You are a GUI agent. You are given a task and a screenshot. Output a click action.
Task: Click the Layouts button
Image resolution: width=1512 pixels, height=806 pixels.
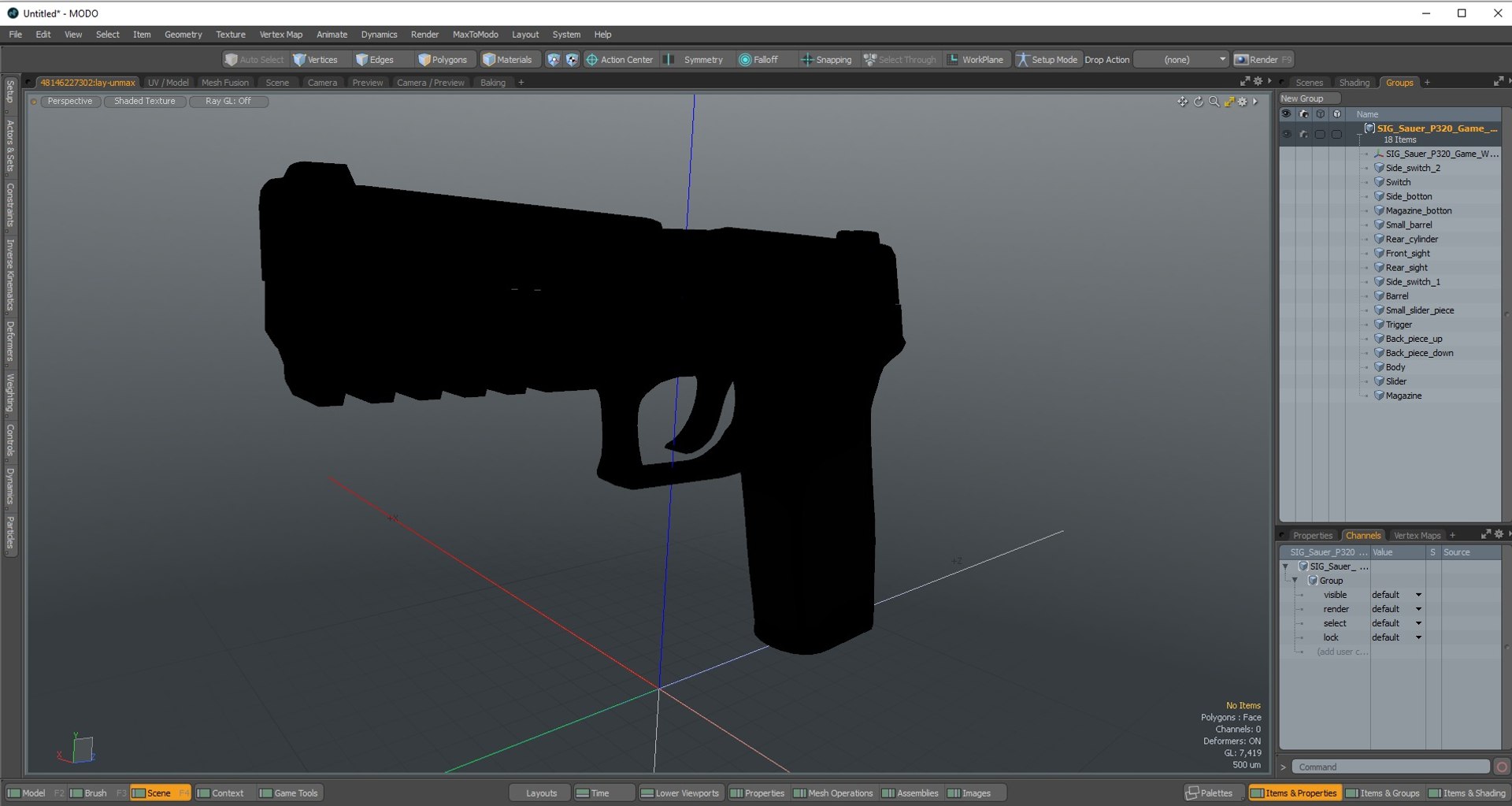541,793
